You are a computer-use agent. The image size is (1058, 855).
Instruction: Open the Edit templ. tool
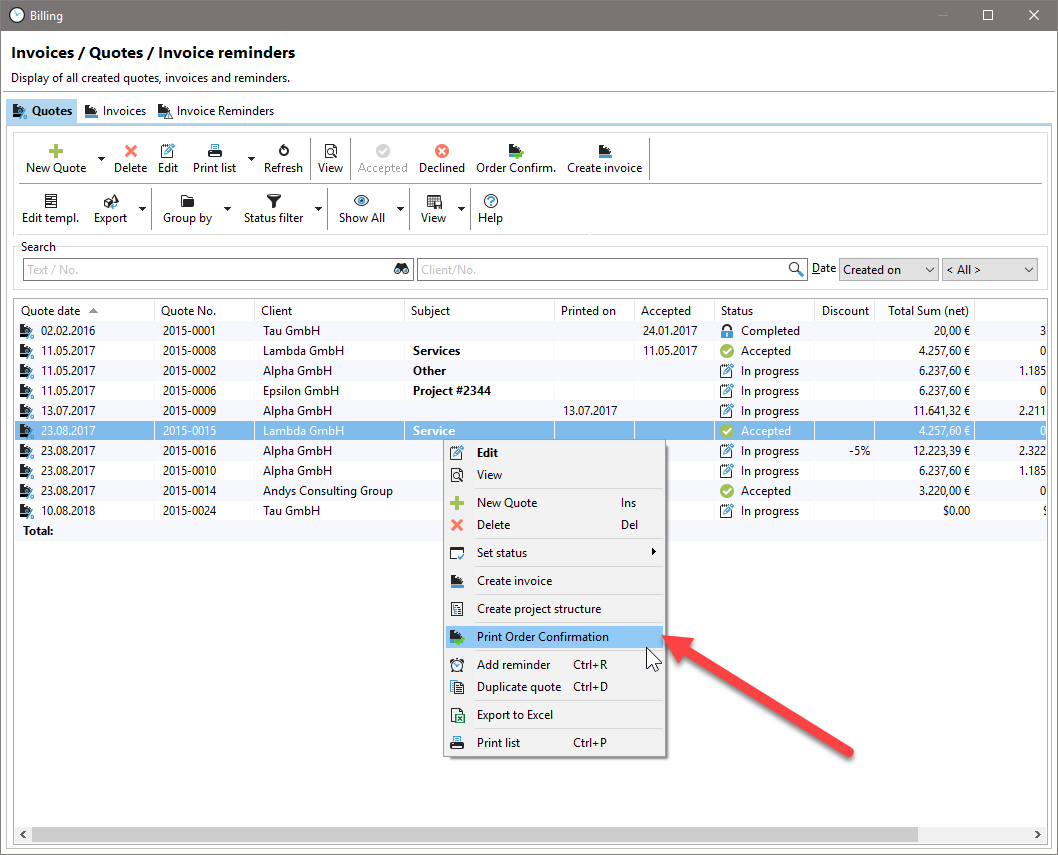point(51,209)
